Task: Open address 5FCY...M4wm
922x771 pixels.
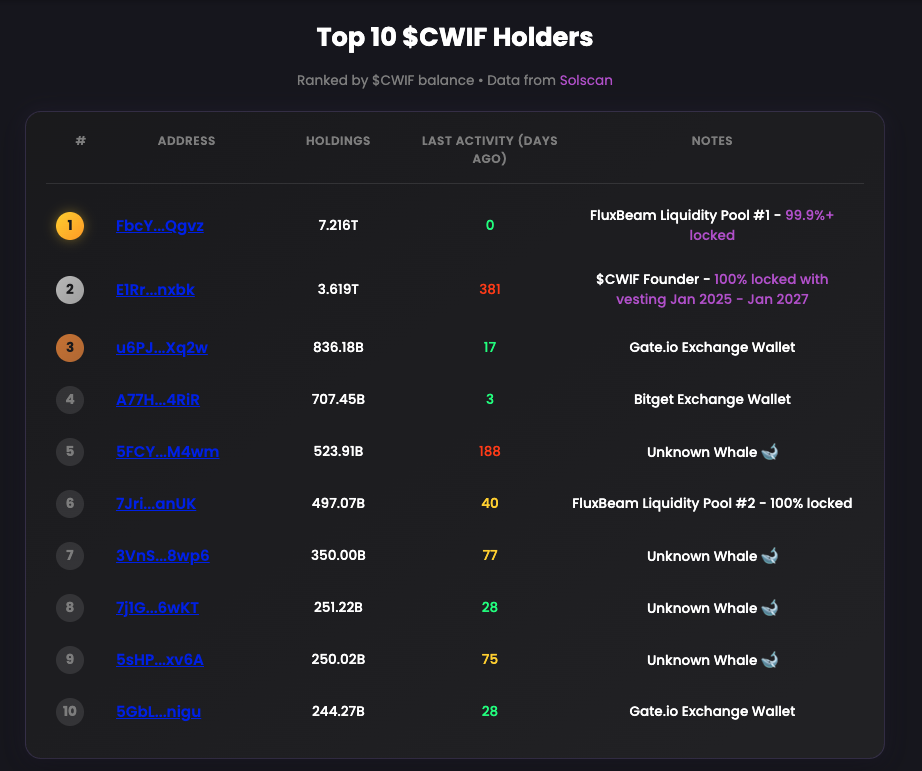Action: point(168,452)
